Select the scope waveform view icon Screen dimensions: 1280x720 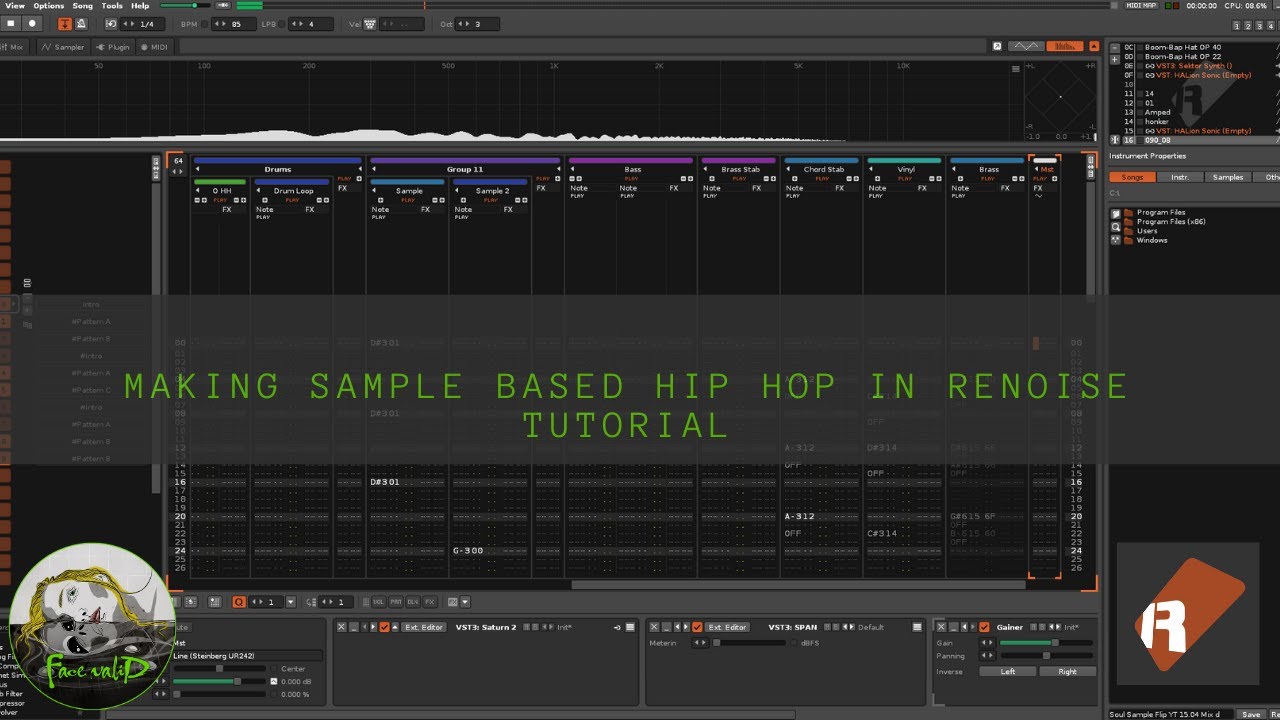point(1026,46)
